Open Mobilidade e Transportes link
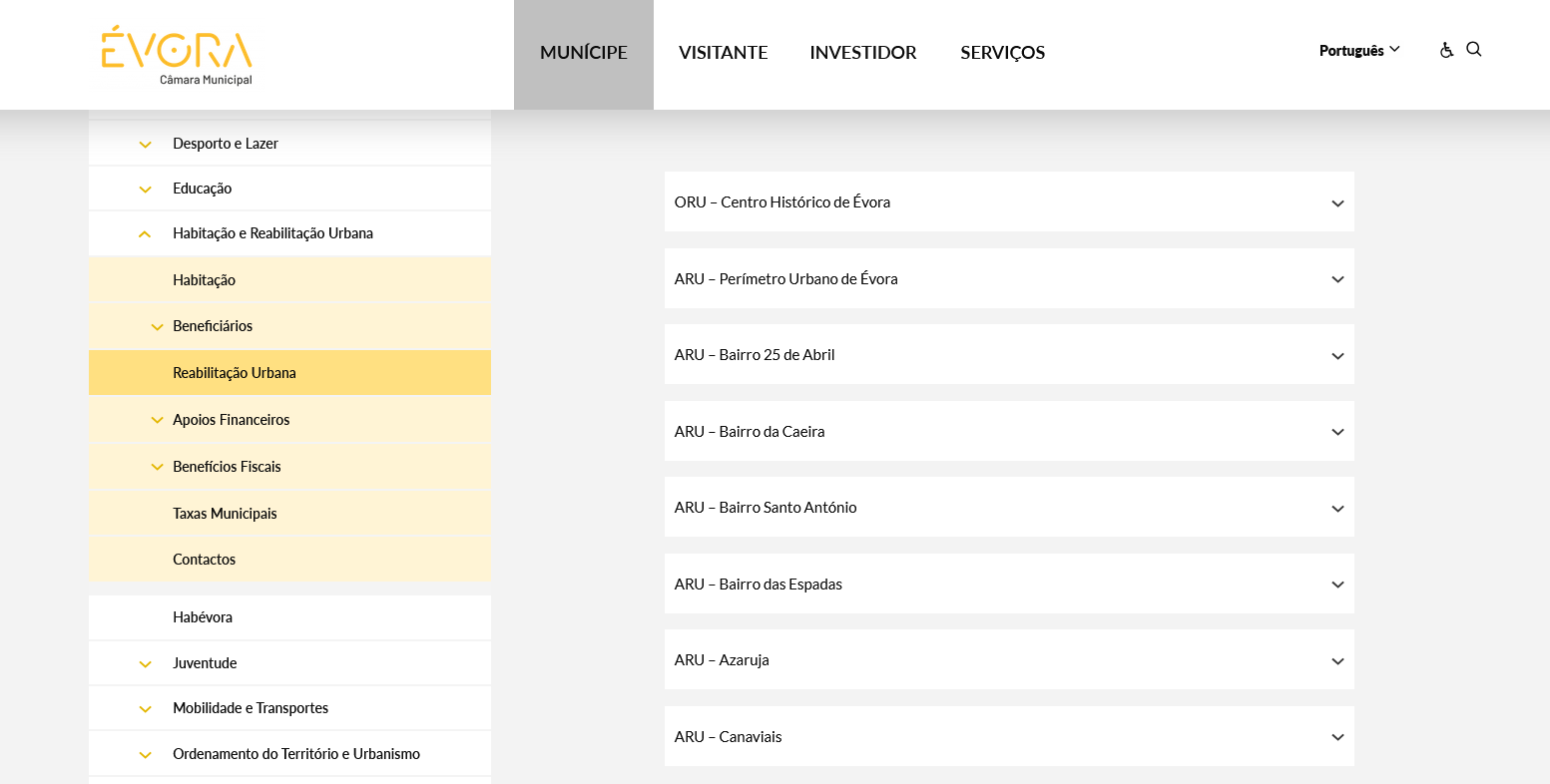Screen dimensions: 1550x784 coord(251,708)
